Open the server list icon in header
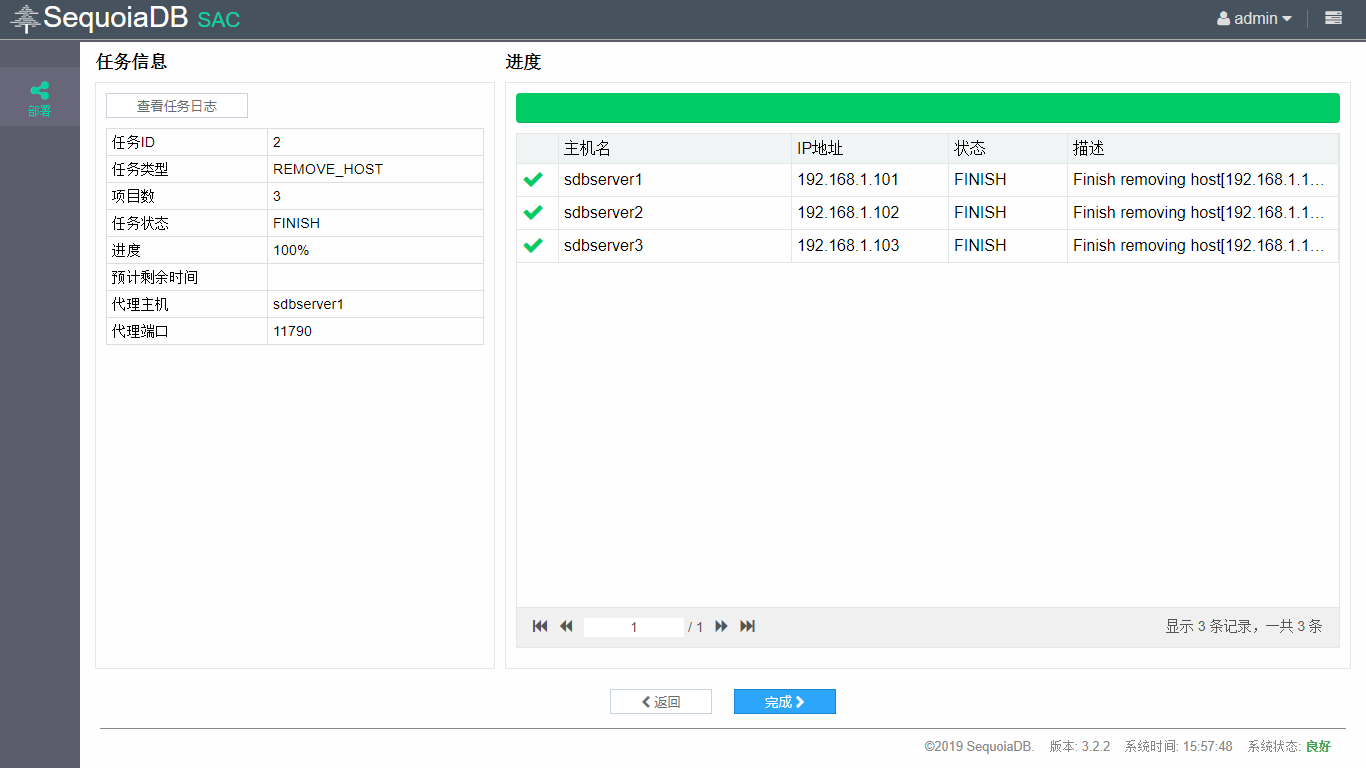Image resolution: width=1366 pixels, height=768 pixels. tap(1333, 18)
